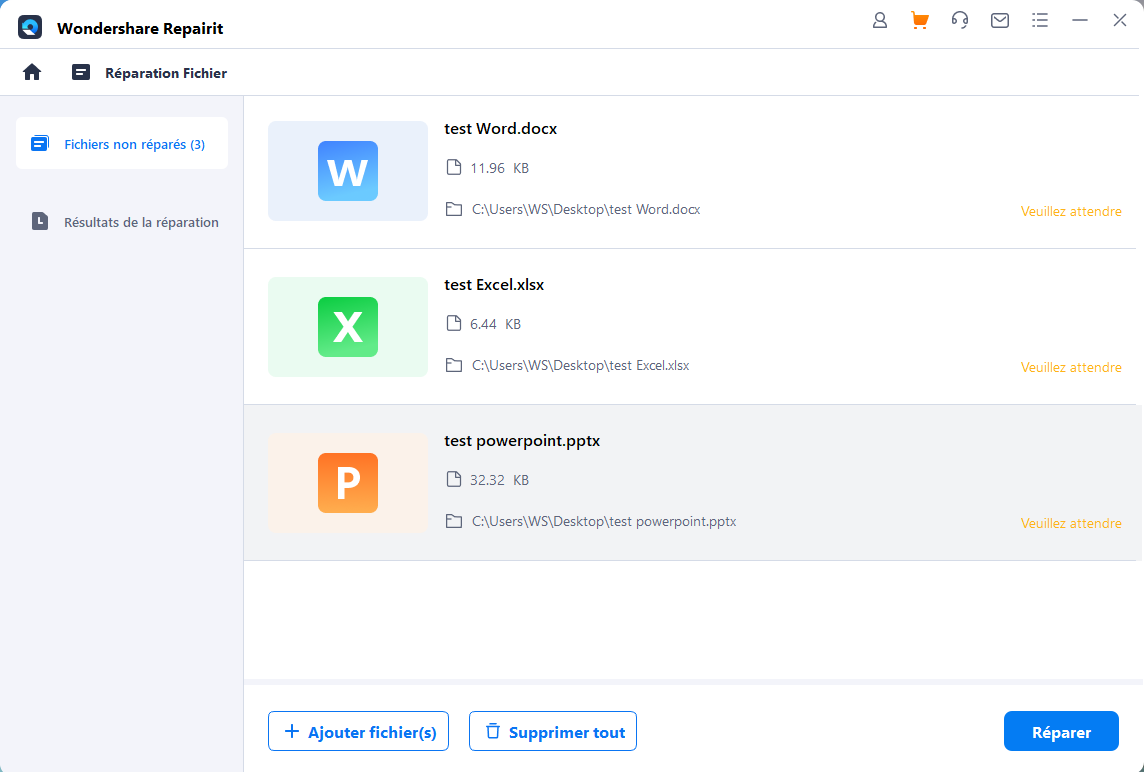Select file name test Word.docx
The width and height of the screenshot is (1144, 772).
(500, 128)
